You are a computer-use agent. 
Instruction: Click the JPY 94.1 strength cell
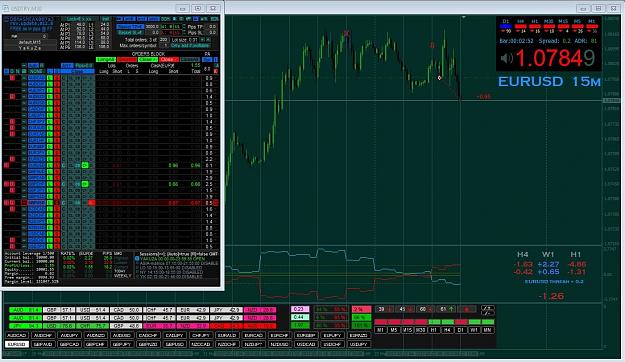click(x=26, y=326)
